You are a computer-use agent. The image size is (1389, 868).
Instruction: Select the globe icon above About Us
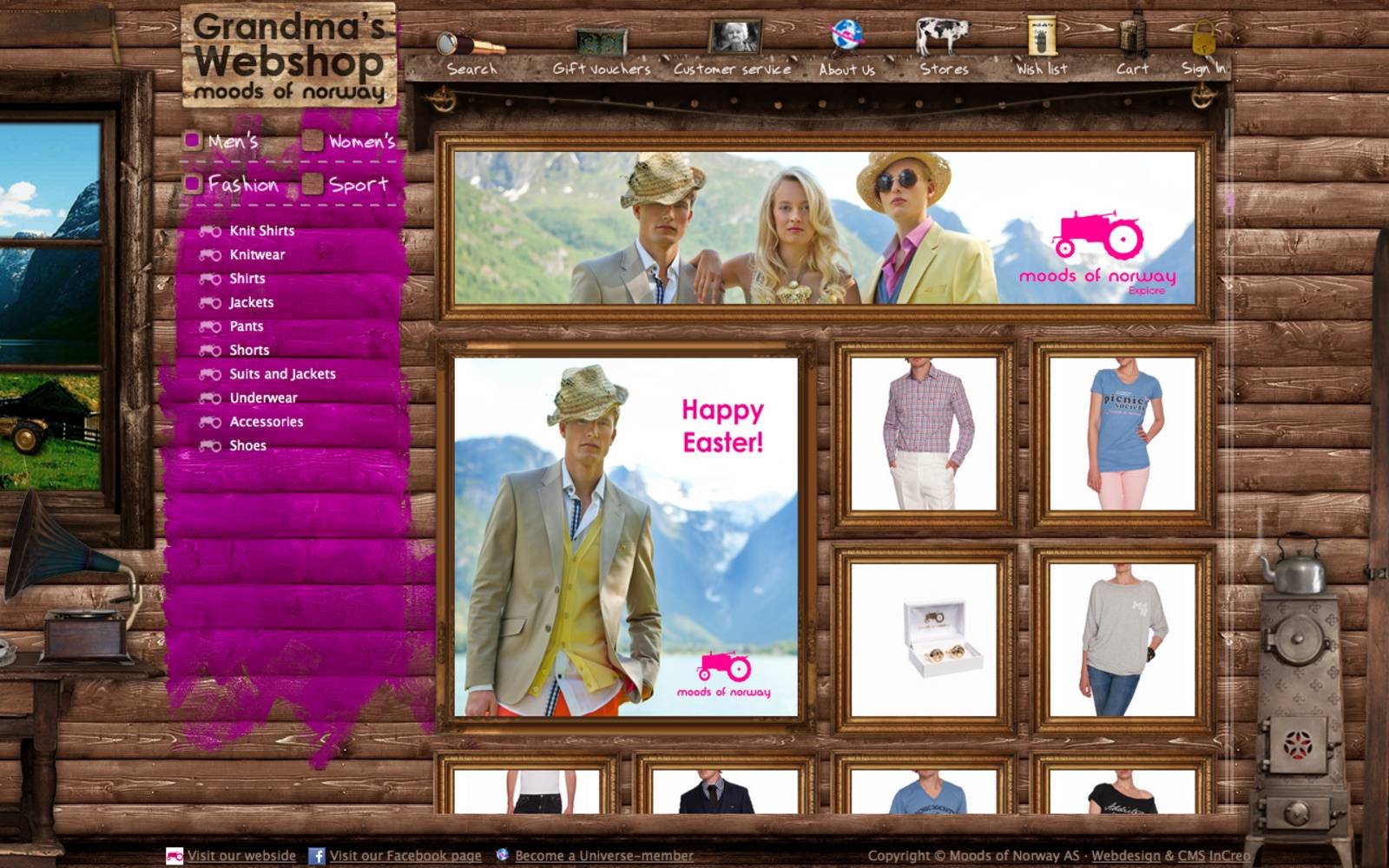pos(846,35)
